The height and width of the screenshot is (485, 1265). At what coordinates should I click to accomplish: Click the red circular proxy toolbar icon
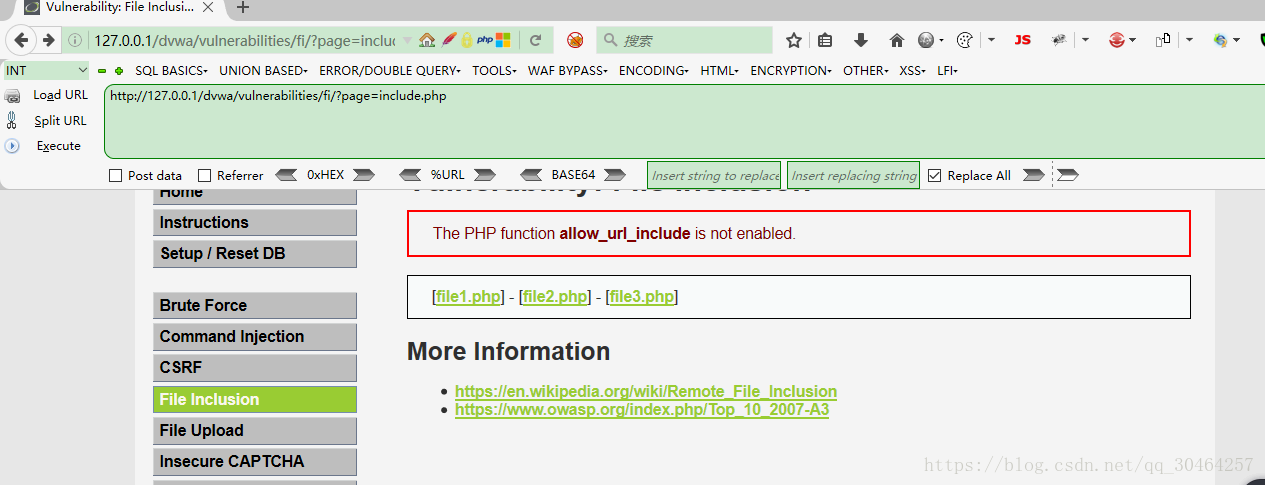coord(1117,40)
